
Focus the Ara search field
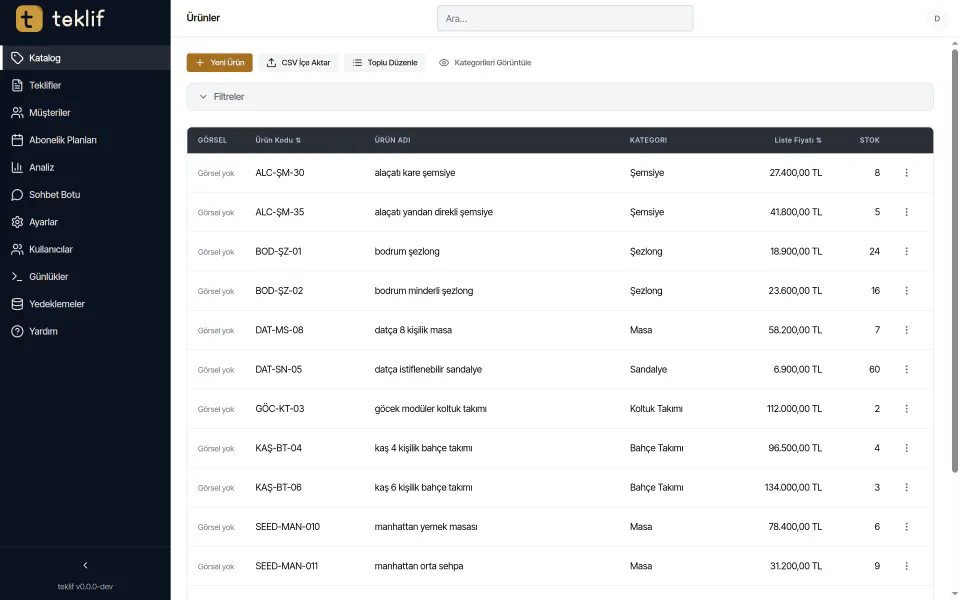564,18
